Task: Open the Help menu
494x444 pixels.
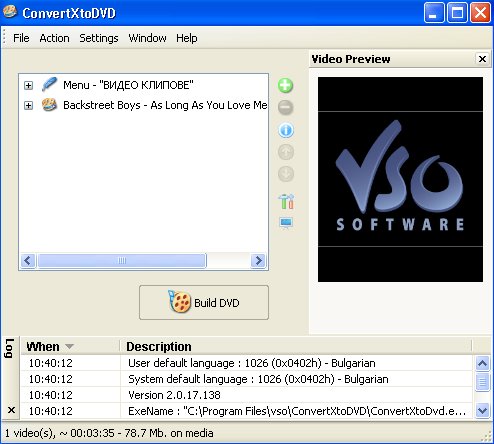Action: [187, 38]
